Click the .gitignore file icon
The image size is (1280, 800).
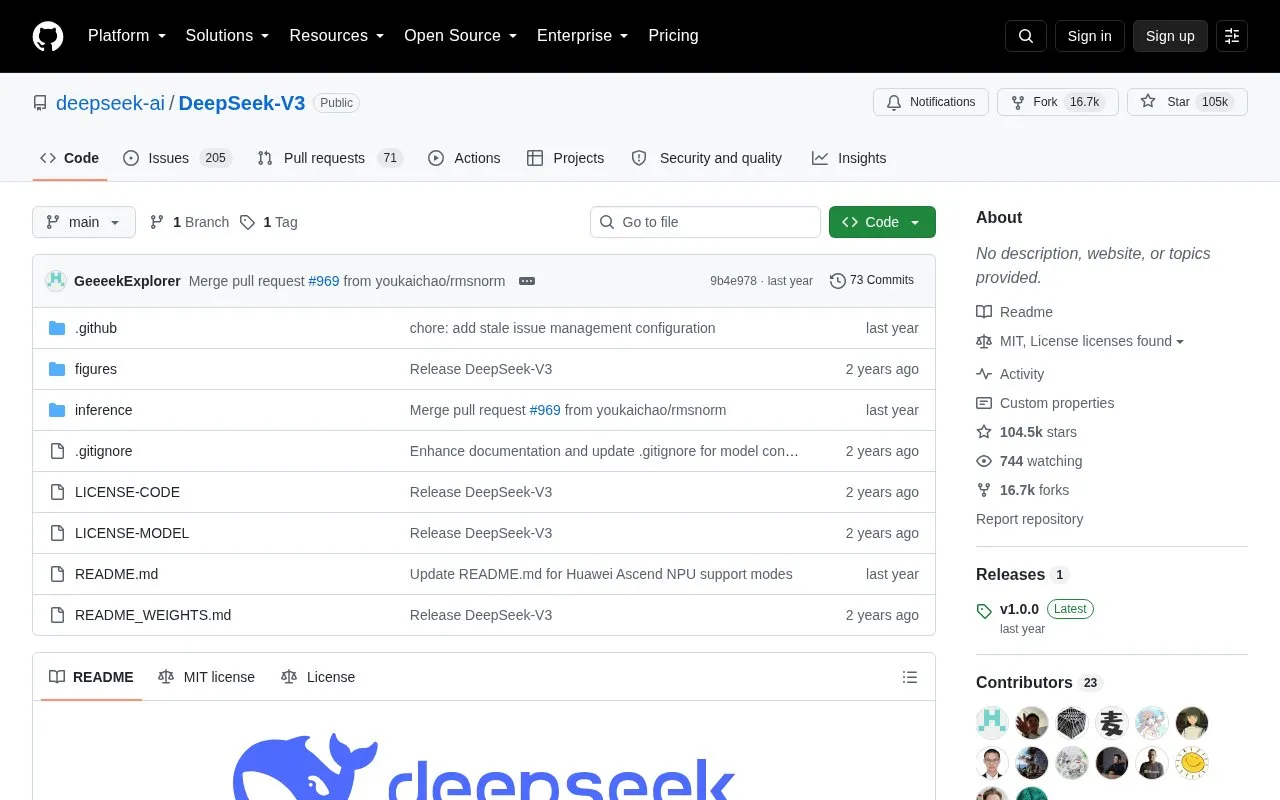coord(57,451)
